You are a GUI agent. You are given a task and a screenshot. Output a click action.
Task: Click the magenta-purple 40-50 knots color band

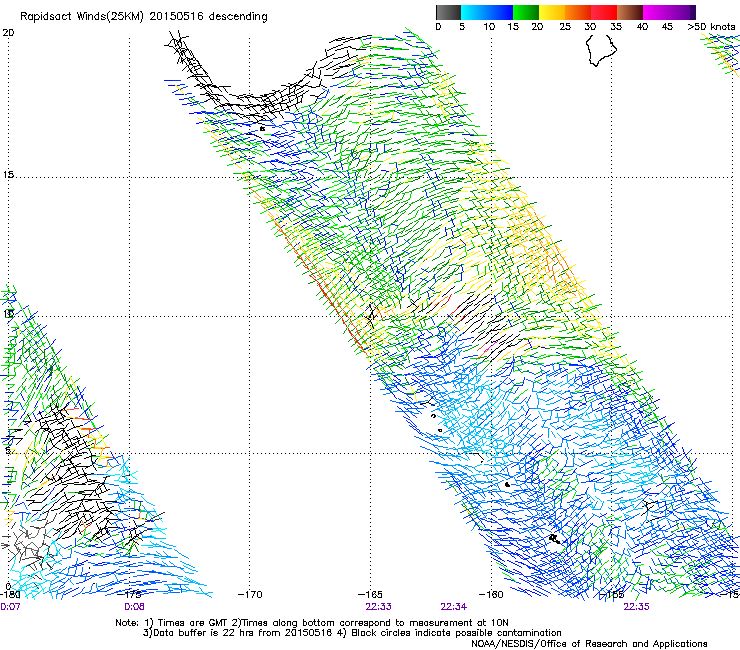(x=669, y=12)
